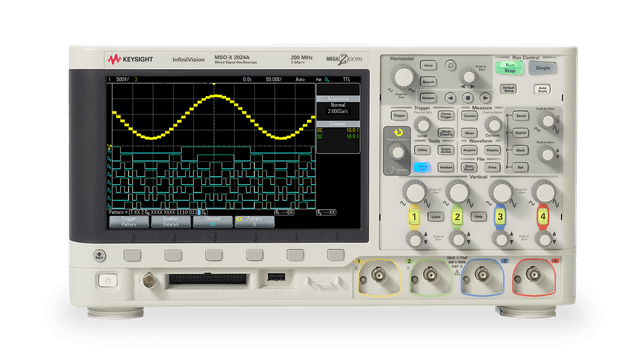Select the Trigger Pattern softkey menu on screen
The height and width of the screenshot is (360, 640).
coord(129,222)
